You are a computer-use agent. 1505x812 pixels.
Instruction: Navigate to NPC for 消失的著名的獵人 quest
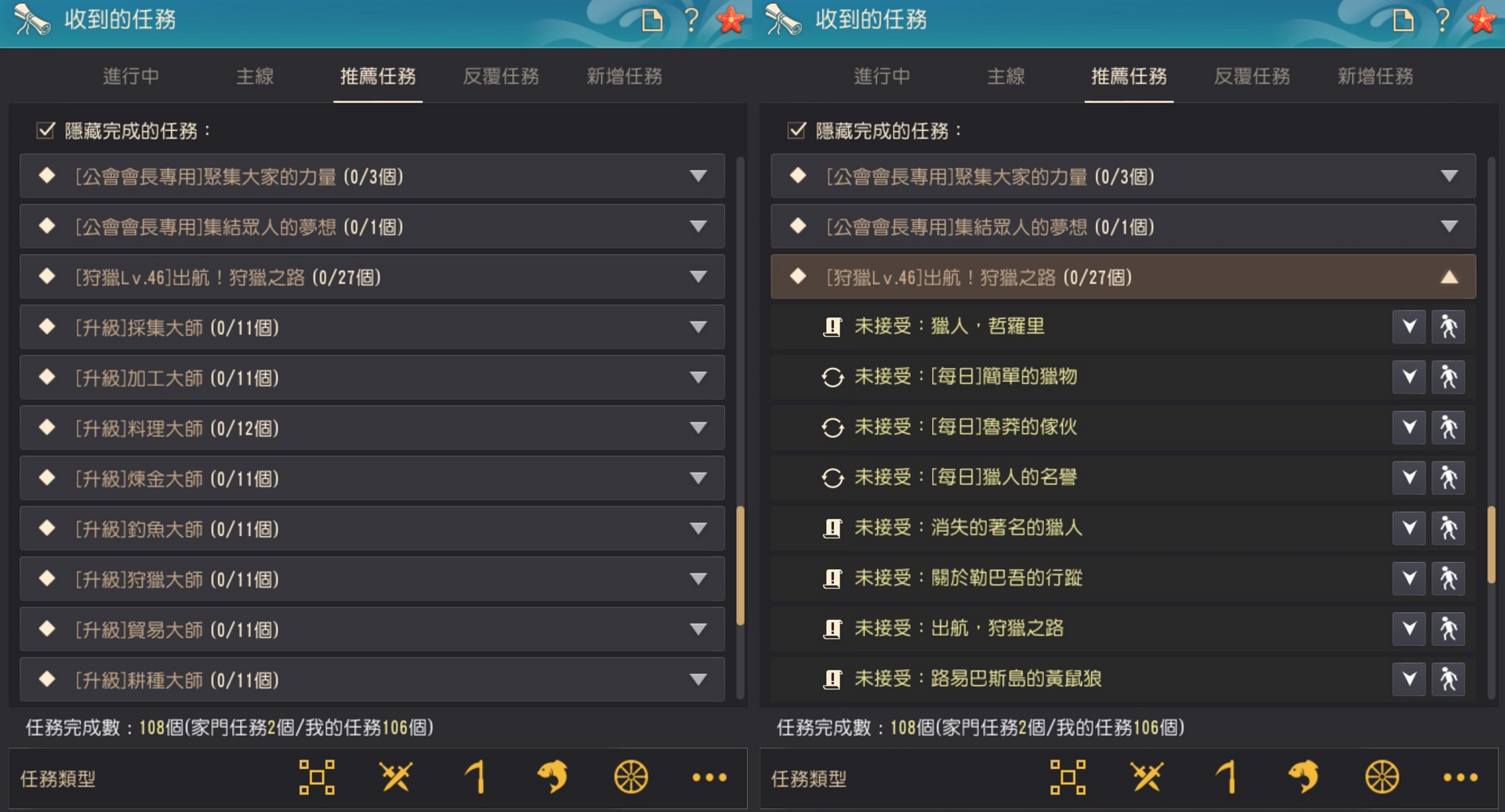(1449, 528)
